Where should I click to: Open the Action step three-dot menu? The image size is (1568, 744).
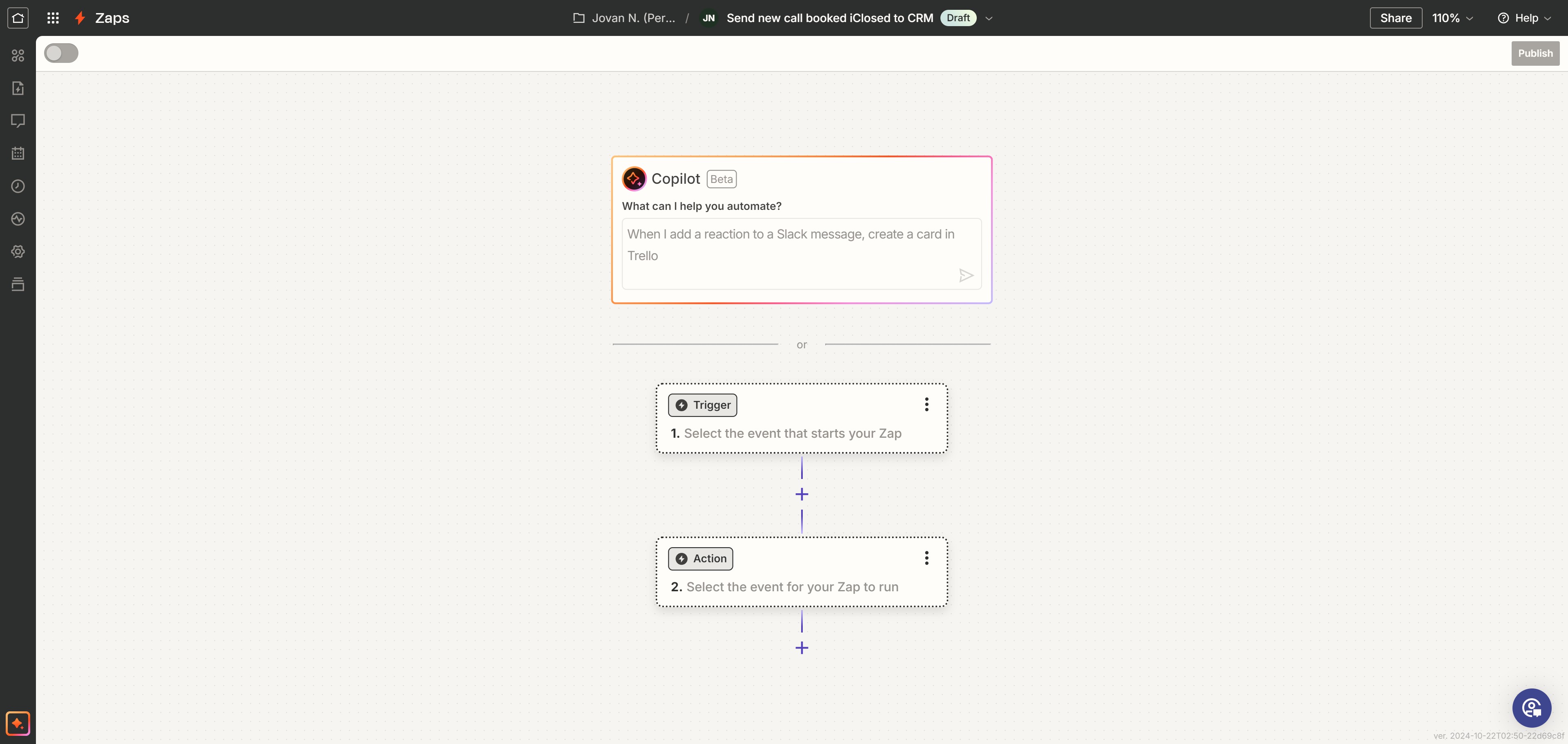point(926,558)
